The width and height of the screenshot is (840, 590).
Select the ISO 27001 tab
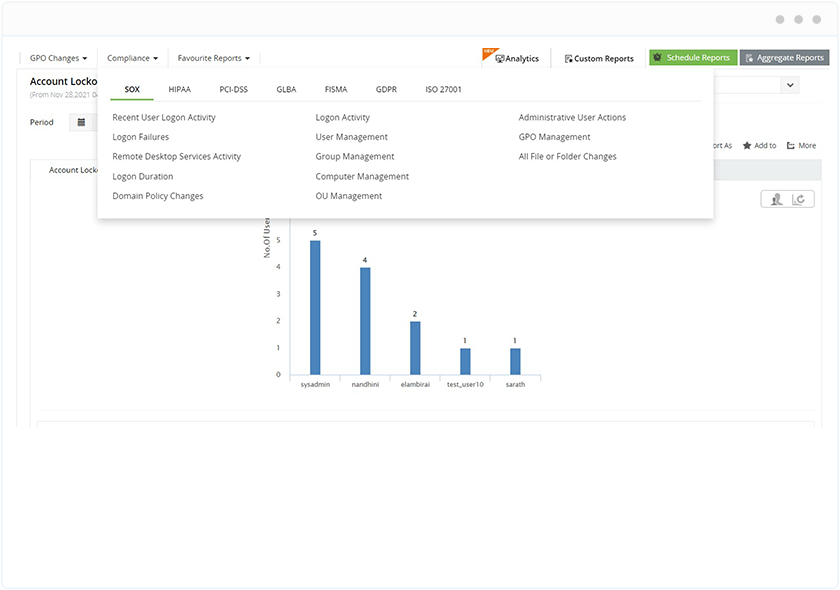443,89
